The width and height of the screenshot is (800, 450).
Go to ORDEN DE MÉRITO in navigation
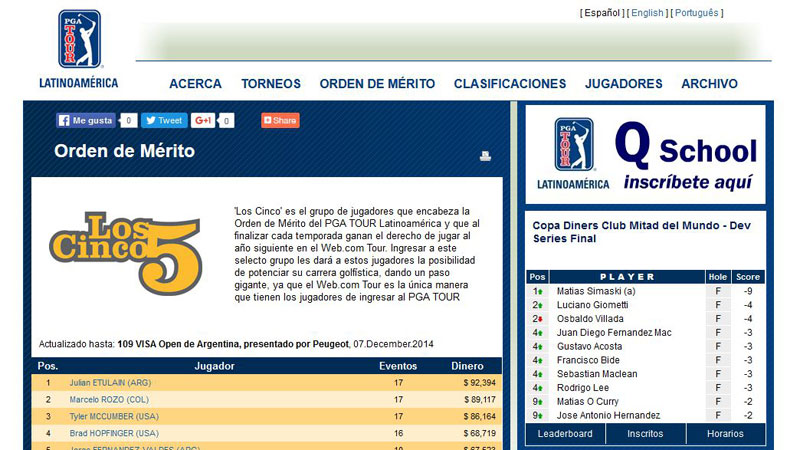(377, 84)
